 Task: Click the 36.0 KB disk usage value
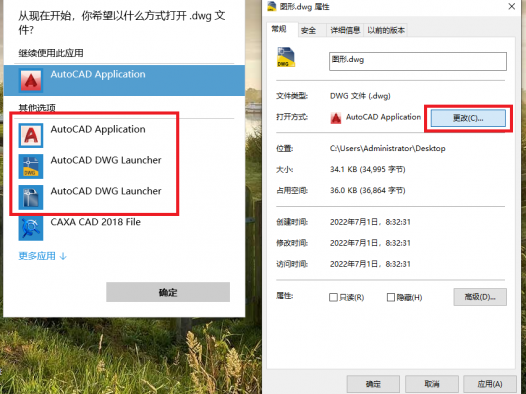[x=368, y=191]
